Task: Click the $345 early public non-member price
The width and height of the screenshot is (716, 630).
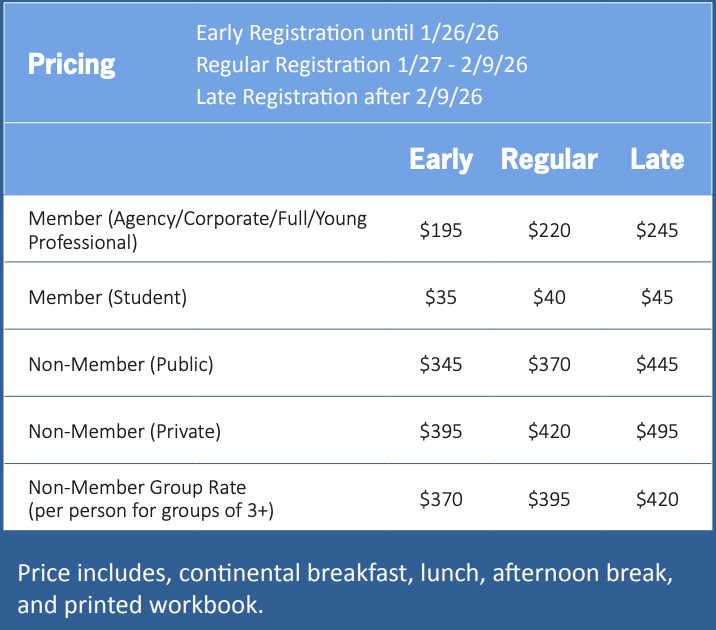Action: click(441, 364)
